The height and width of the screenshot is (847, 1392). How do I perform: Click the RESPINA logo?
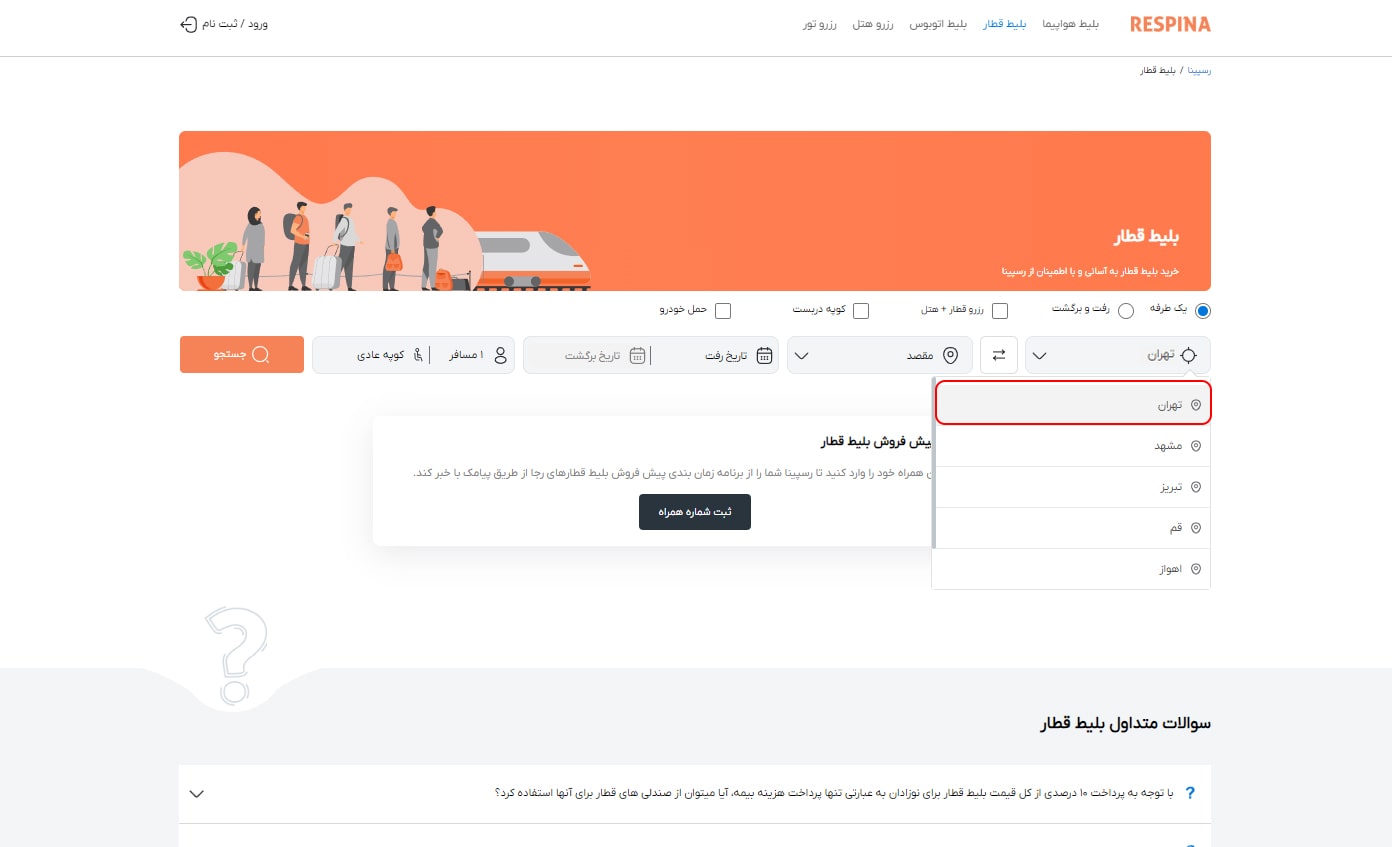(x=1169, y=24)
